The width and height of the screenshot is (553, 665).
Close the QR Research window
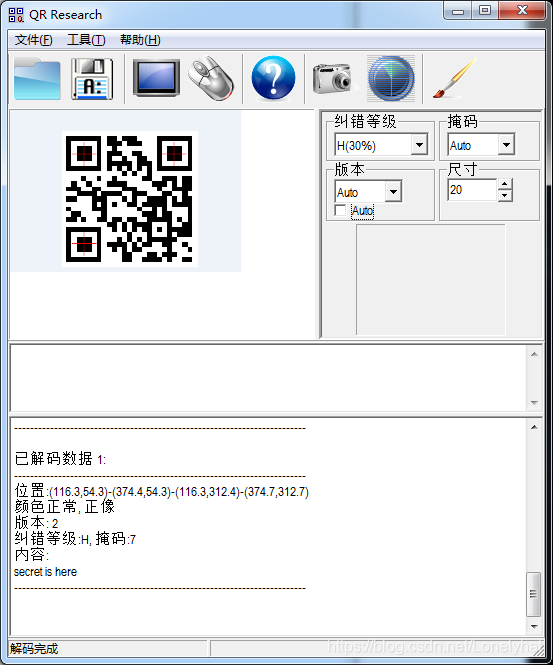pos(522,11)
